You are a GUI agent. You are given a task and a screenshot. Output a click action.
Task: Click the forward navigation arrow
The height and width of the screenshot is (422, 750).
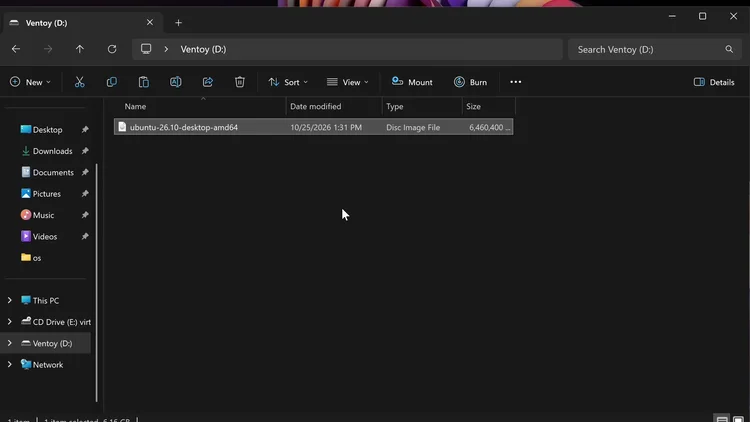pos(48,49)
